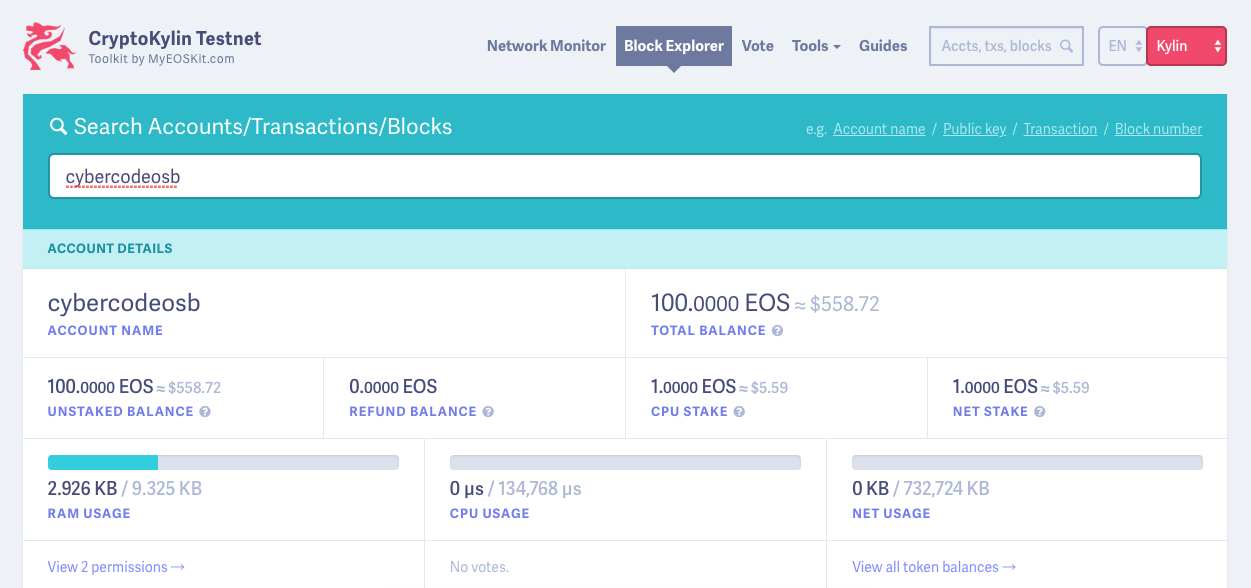This screenshot has width=1251, height=588.
Task: Click the CryptoKylin dragon logo
Action: pyautogui.click(x=50, y=46)
